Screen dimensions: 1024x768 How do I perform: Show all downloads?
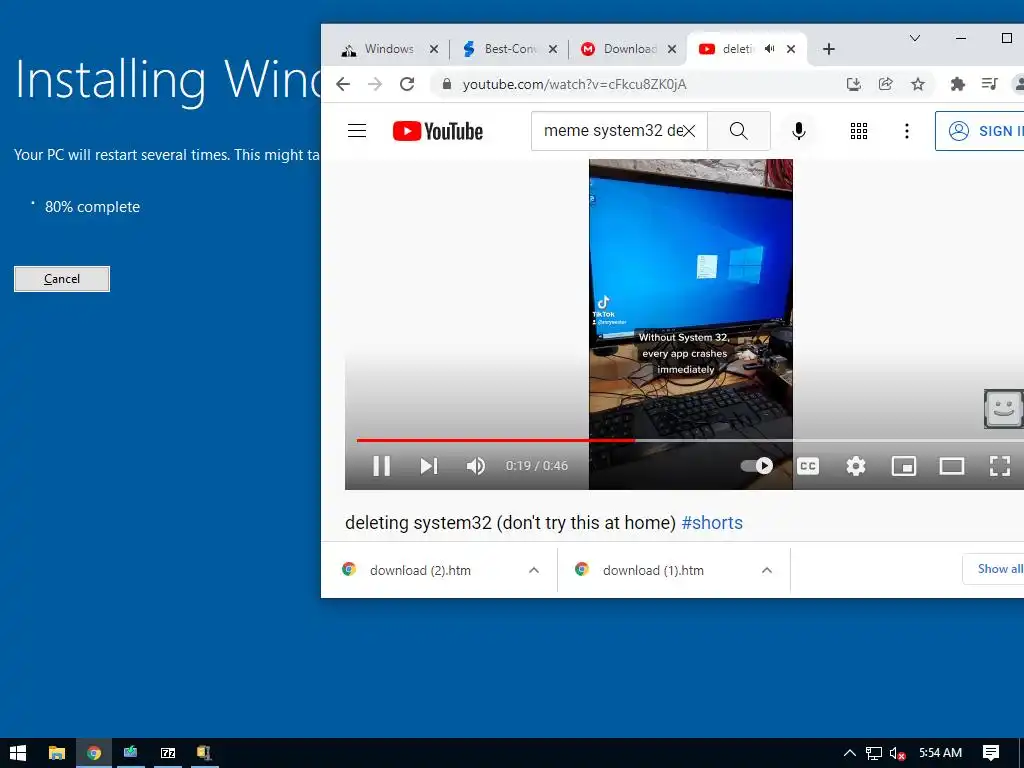994,569
